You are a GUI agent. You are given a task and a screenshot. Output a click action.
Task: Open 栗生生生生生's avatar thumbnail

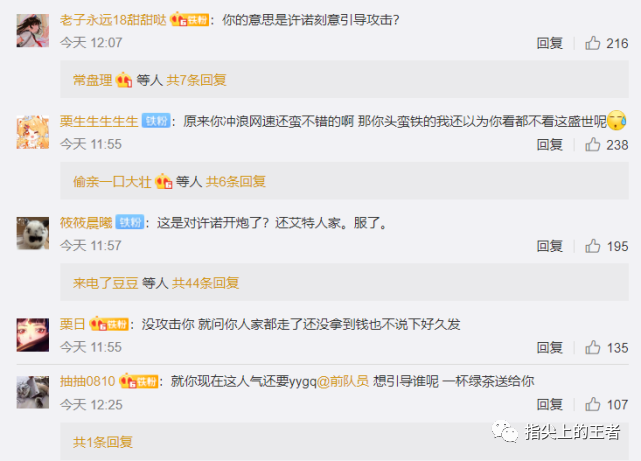coord(33,132)
